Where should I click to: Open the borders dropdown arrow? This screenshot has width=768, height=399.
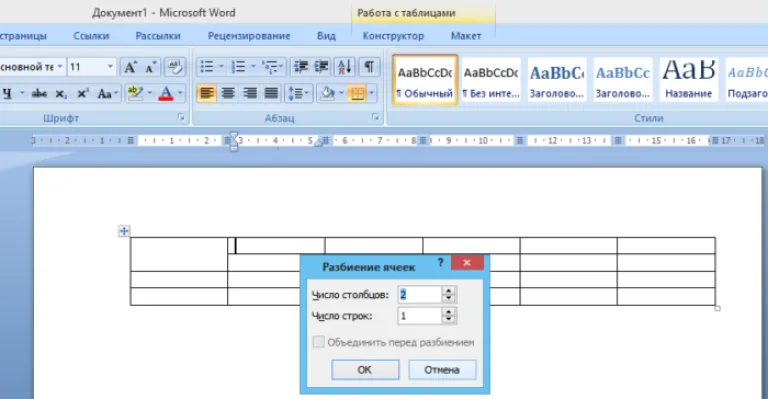tap(372, 93)
